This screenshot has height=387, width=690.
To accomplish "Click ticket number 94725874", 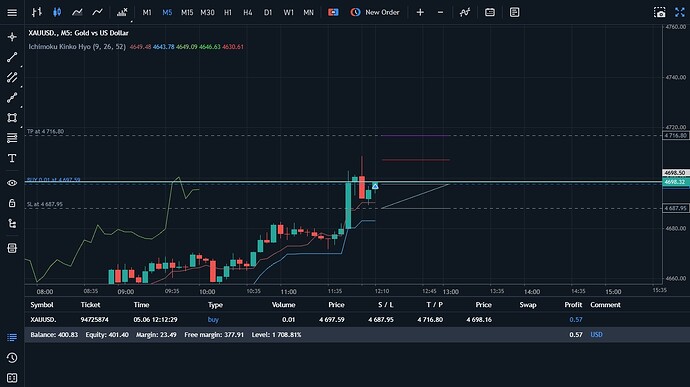I will (94, 320).
